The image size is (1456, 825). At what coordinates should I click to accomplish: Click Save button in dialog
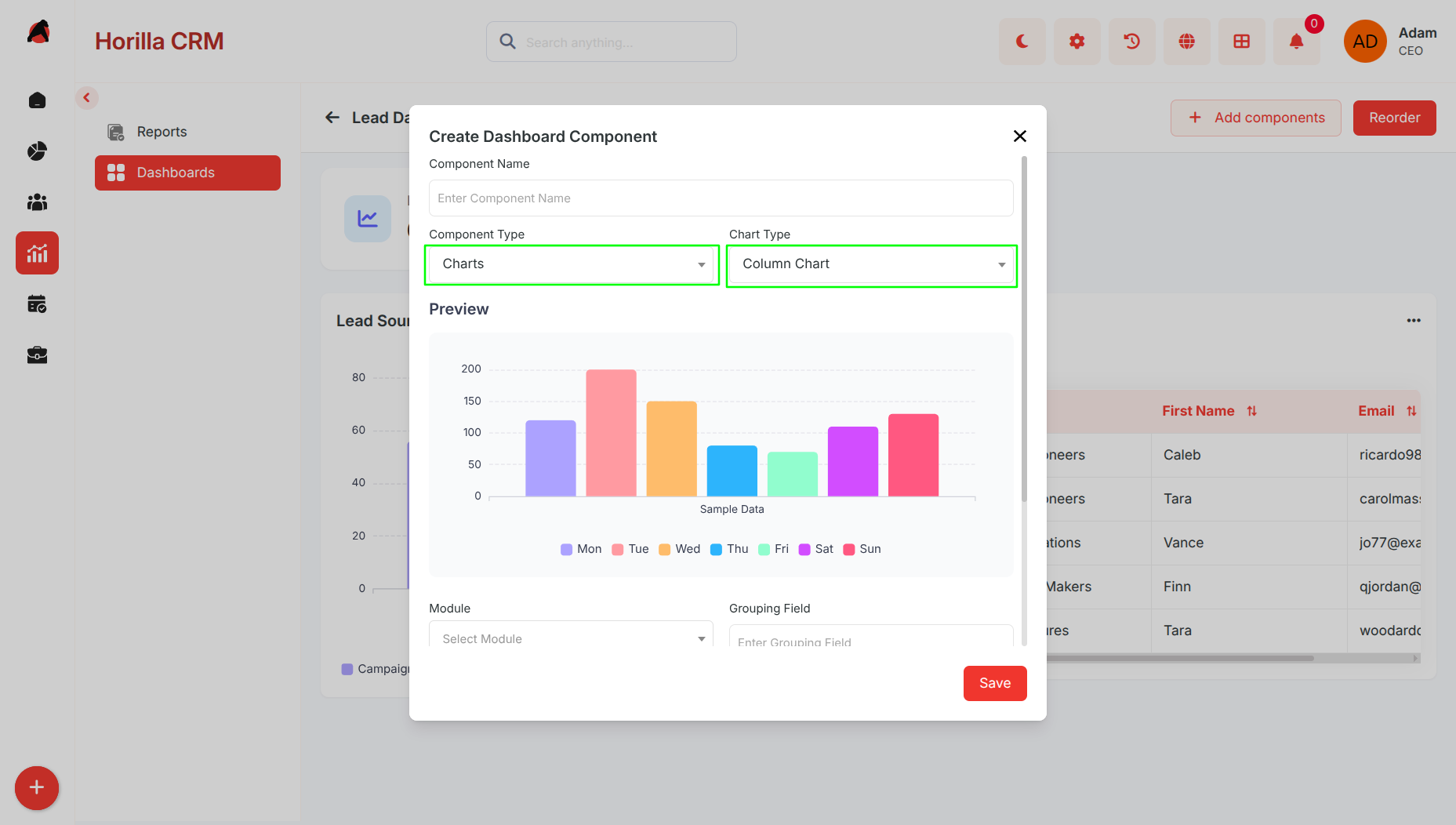(994, 683)
